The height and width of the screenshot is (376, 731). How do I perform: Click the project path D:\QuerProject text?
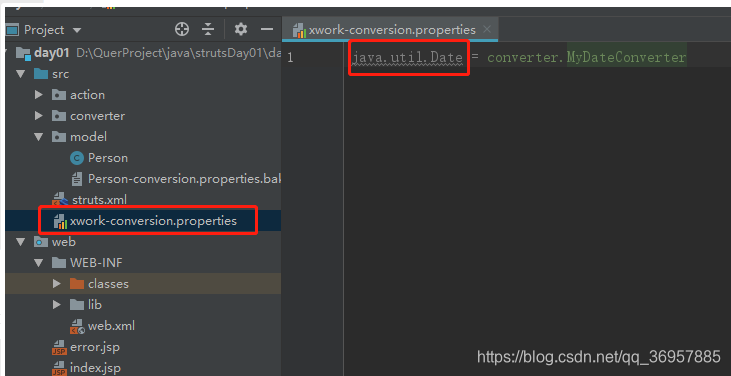(178, 53)
